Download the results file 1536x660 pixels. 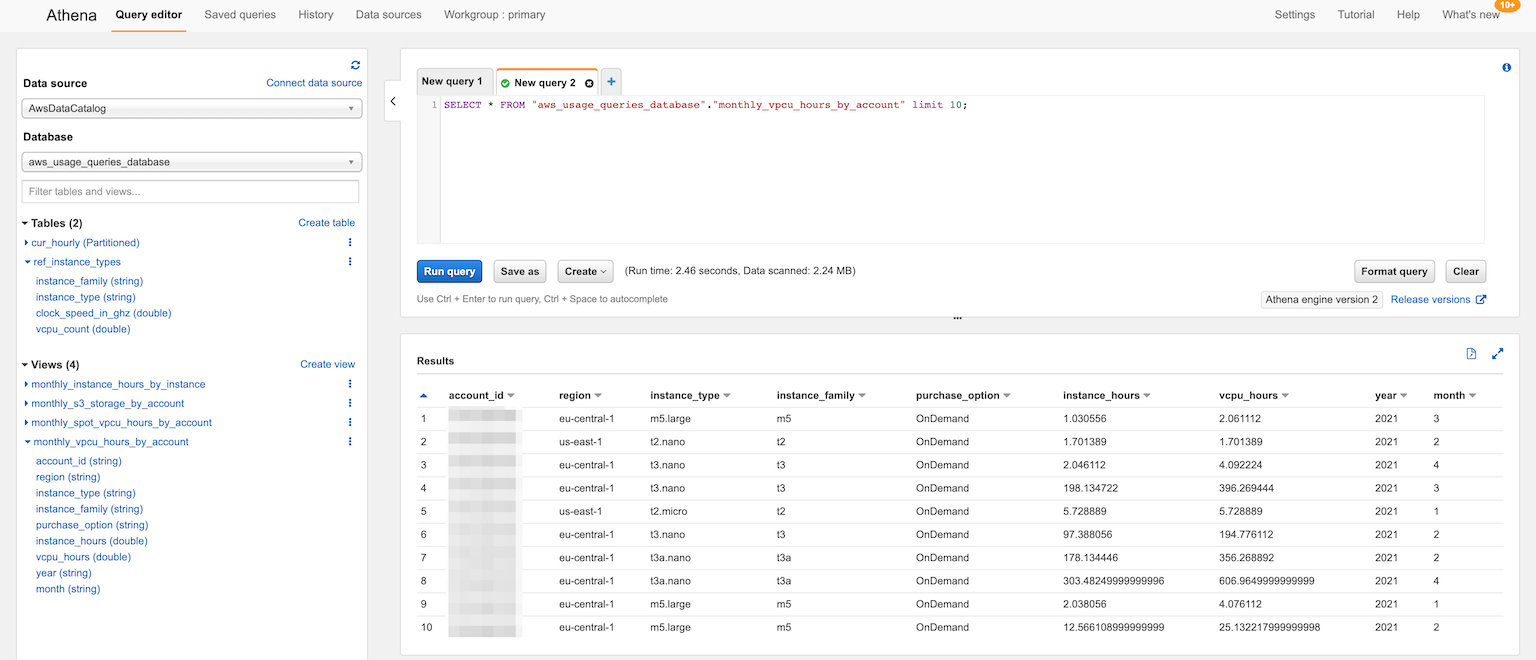pyautogui.click(x=1471, y=354)
